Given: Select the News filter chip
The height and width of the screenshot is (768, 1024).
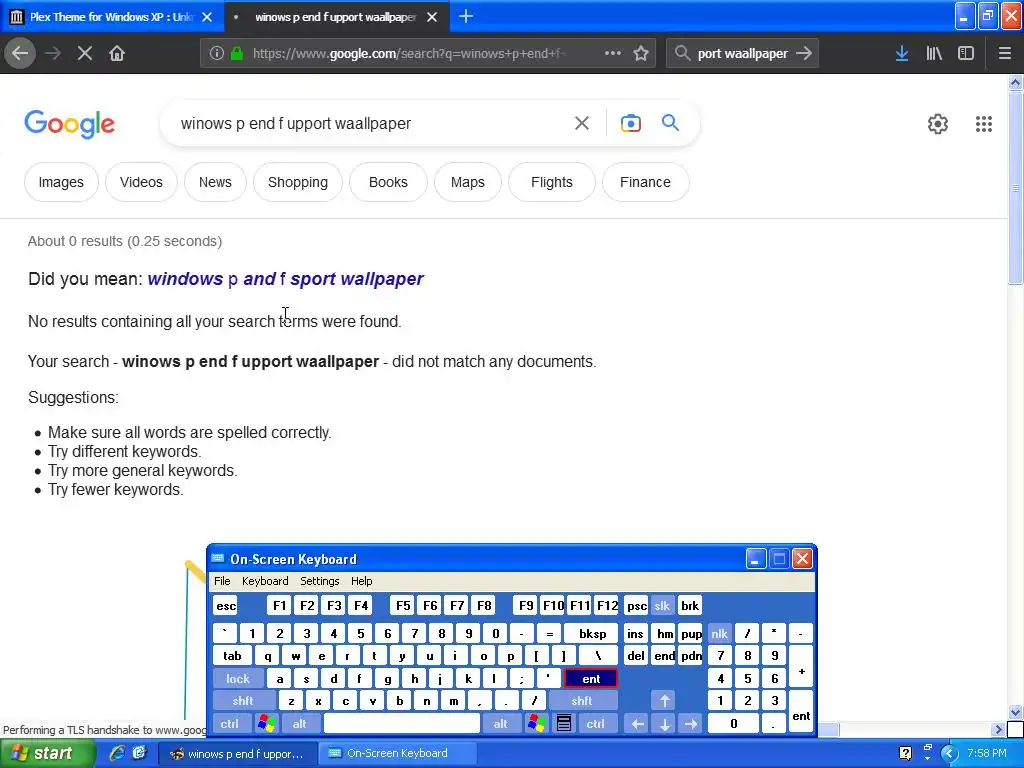Looking at the screenshot, I should pyautogui.click(x=215, y=182).
